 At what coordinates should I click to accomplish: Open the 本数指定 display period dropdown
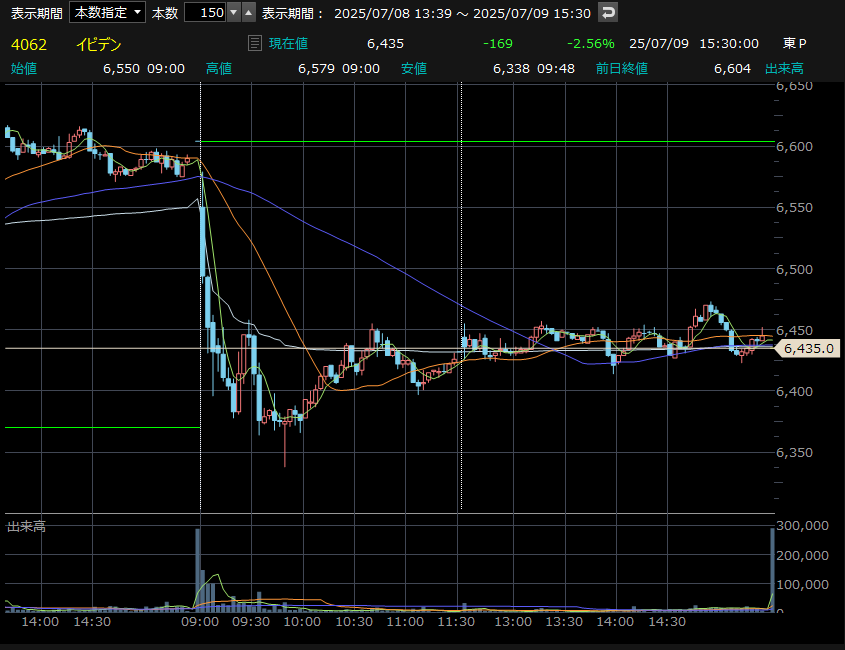pyautogui.click(x=107, y=13)
